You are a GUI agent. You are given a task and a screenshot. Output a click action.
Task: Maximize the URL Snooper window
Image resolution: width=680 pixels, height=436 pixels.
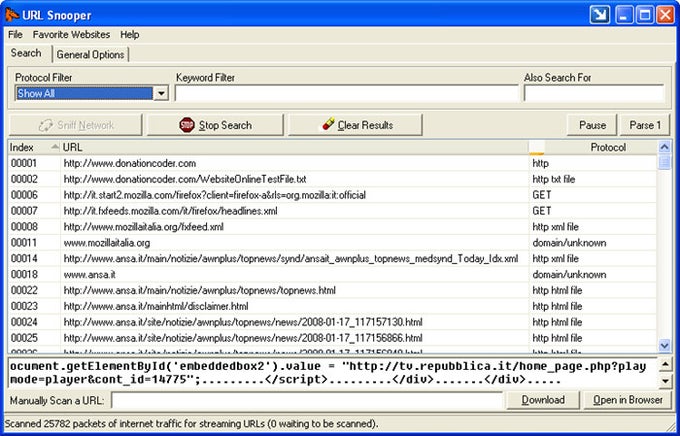point(644,15)
